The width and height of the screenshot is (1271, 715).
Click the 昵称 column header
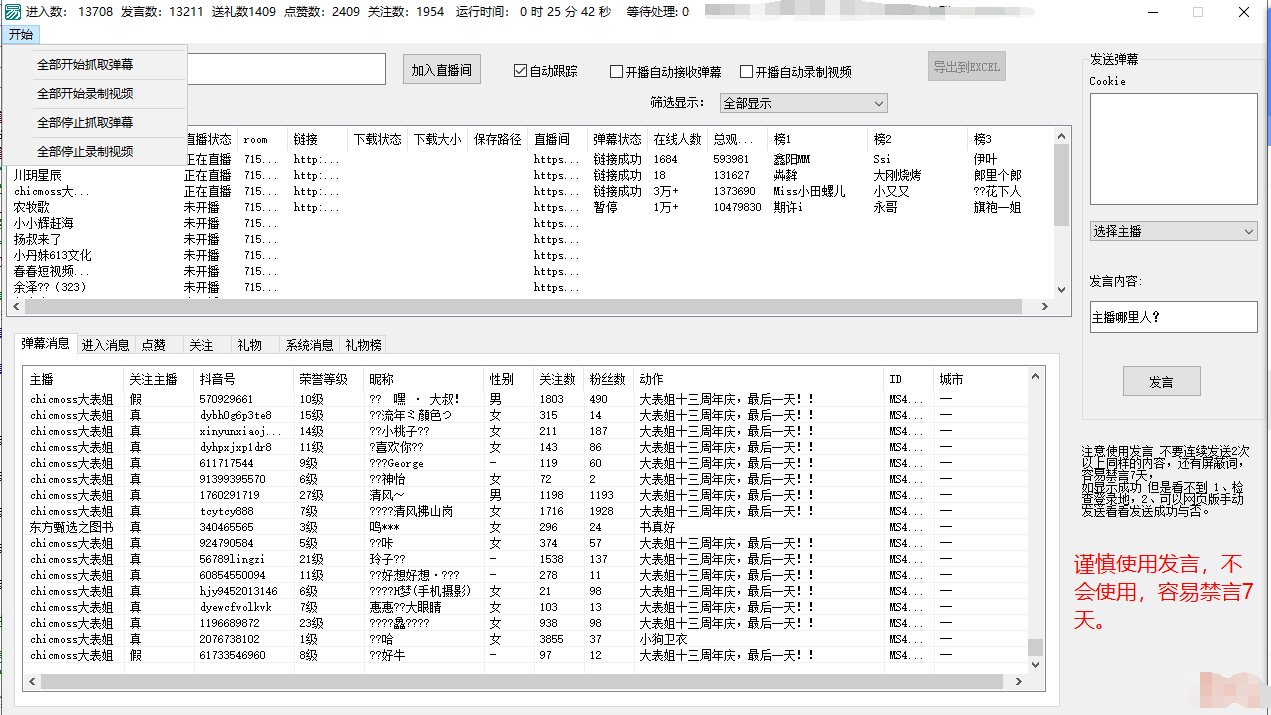click(x=425, y=380)
